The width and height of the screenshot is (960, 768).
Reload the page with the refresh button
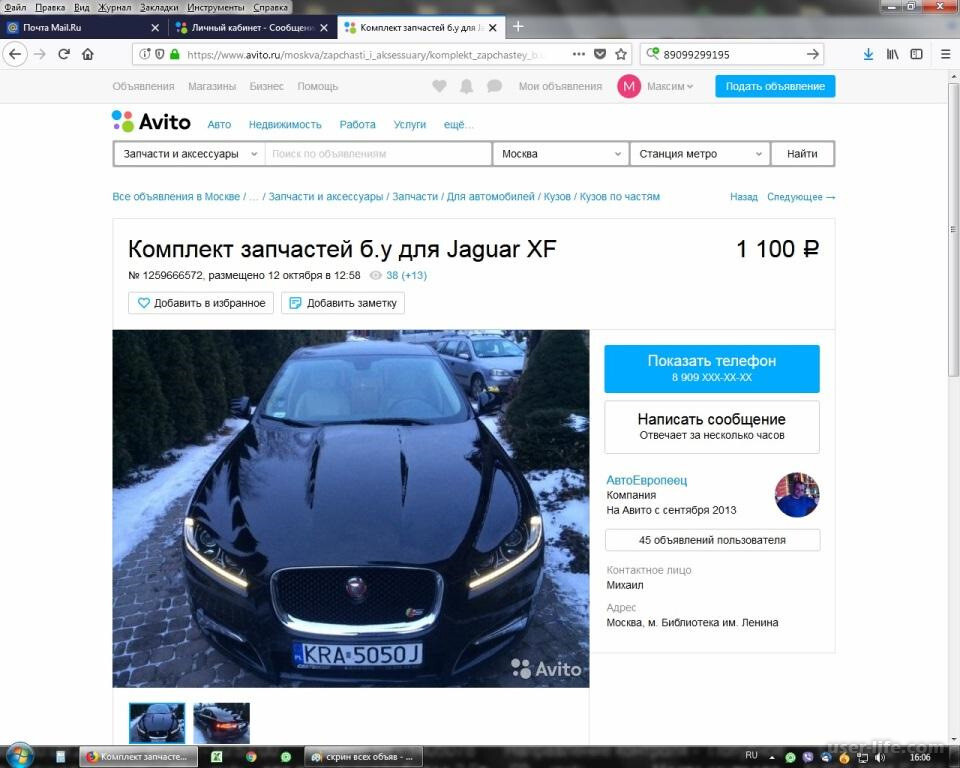pos(64,54)
